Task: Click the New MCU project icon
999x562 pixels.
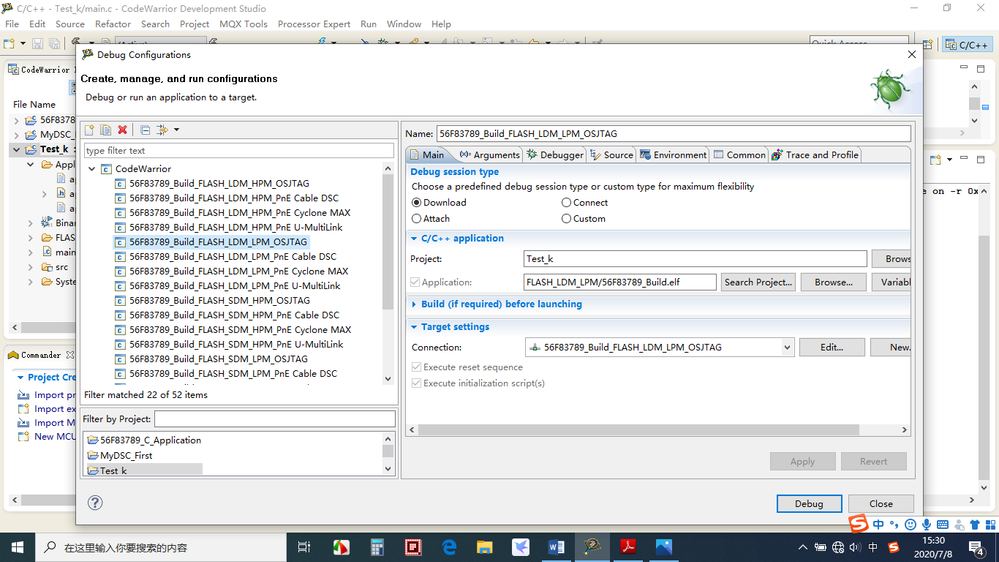Action: tap(24, 436)
